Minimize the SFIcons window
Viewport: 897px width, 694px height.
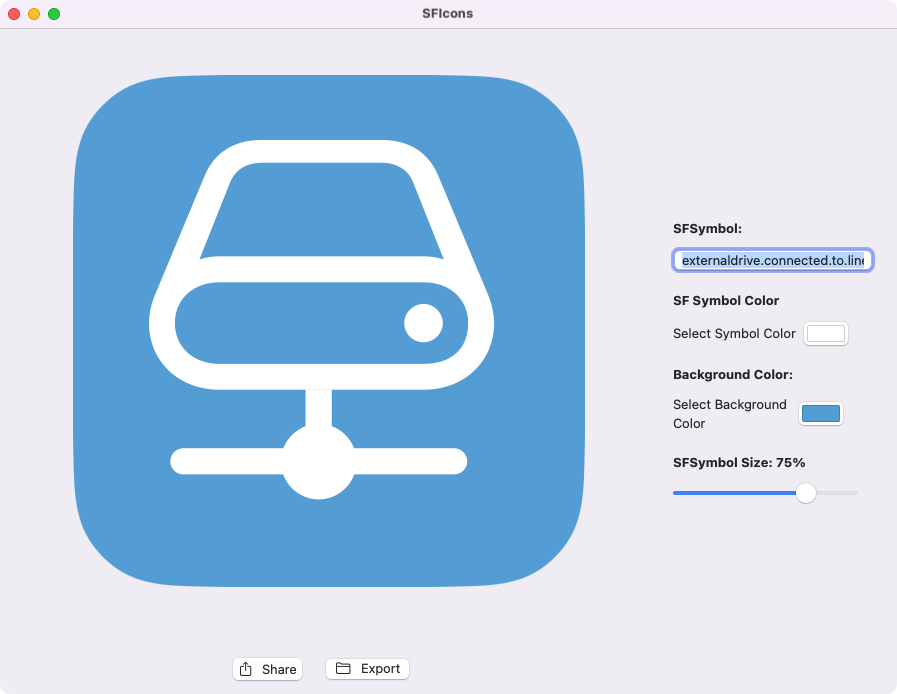[x=34, y=14]
